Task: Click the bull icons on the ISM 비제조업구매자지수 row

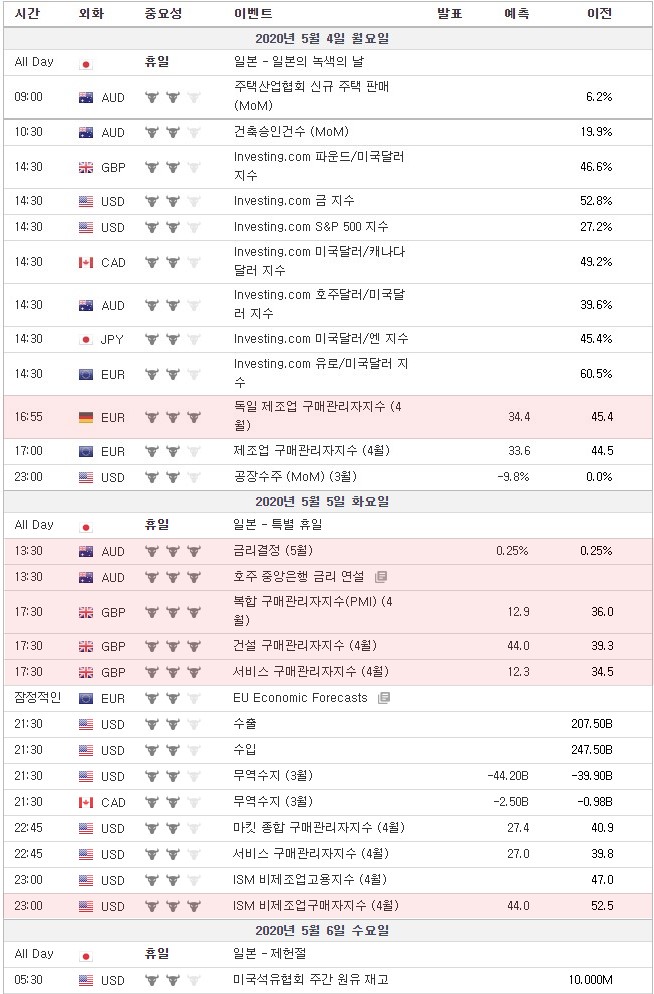Action: (x=172, y=906)
